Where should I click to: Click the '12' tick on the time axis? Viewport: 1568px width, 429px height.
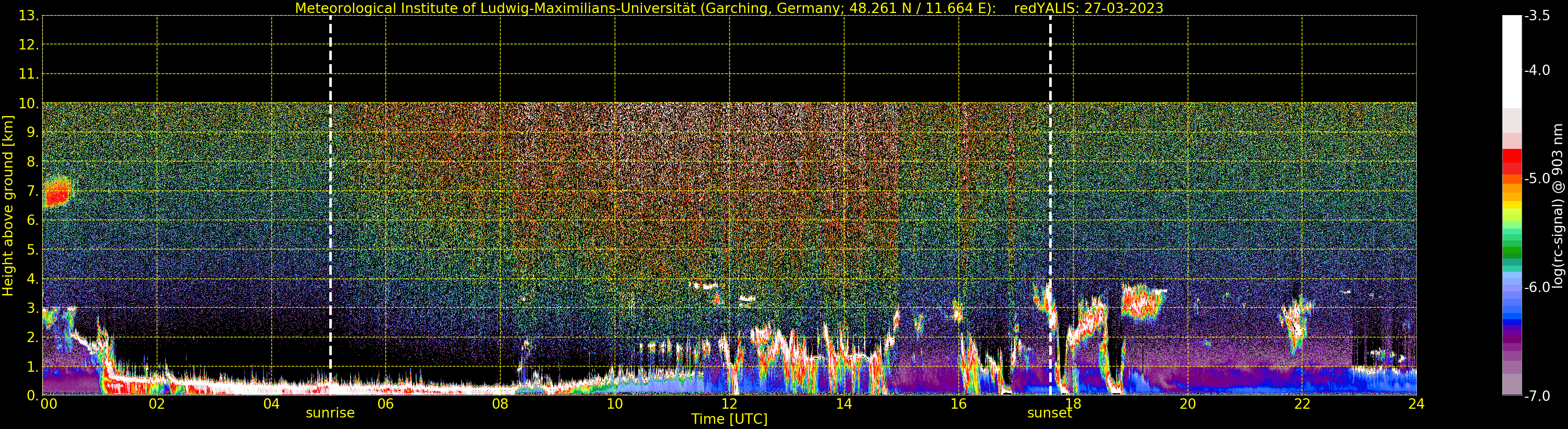pos(729,404)
